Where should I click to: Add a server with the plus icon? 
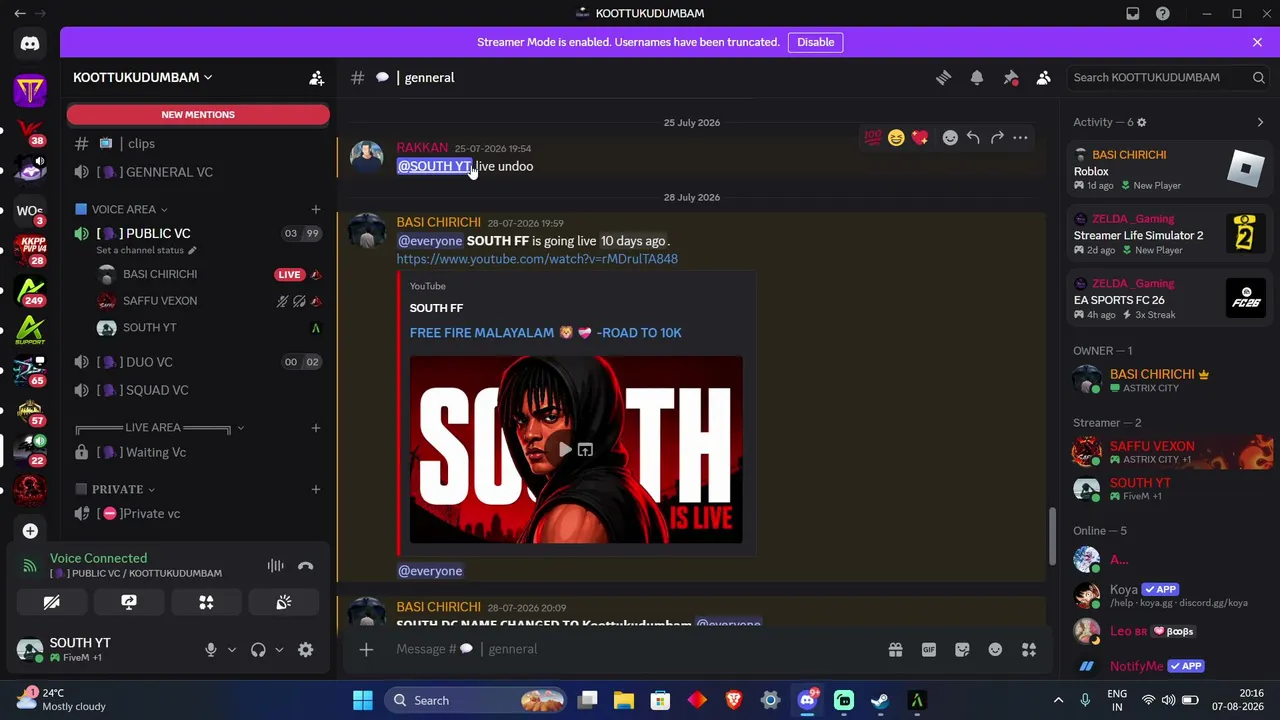pos(30,531)
